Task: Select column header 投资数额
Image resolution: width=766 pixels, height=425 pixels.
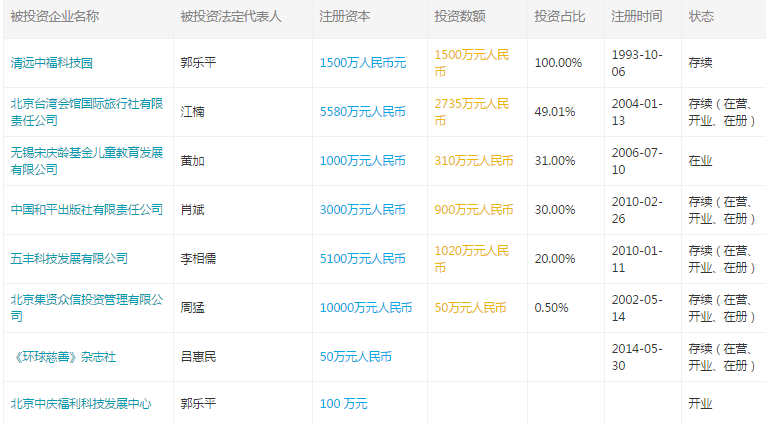Action: [x=460, y=16]
